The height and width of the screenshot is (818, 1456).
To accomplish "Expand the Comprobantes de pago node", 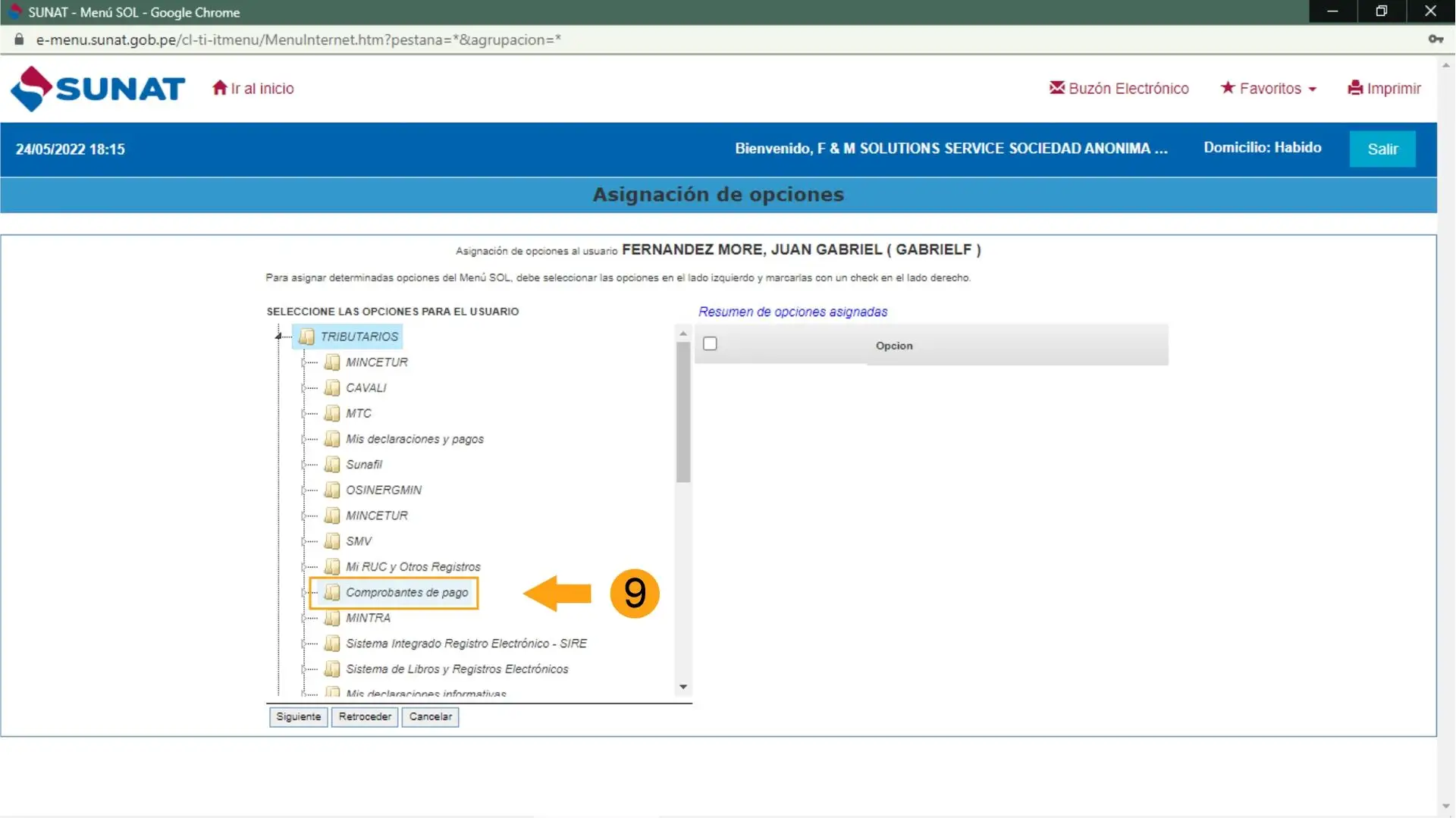I will [x=305, y=593].
